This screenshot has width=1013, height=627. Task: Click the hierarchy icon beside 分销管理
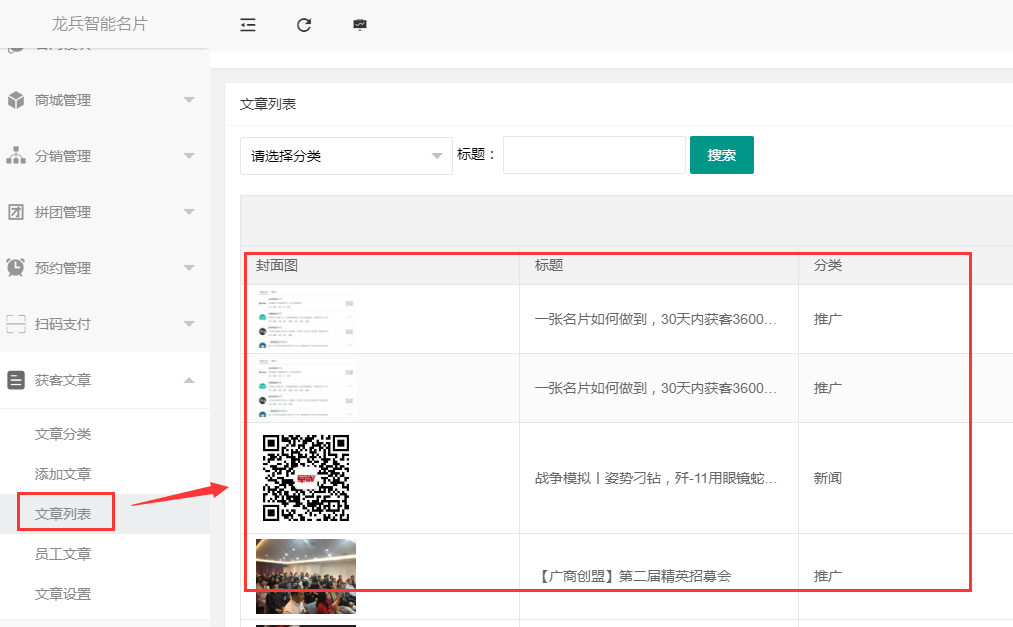[x=16, y=156]
